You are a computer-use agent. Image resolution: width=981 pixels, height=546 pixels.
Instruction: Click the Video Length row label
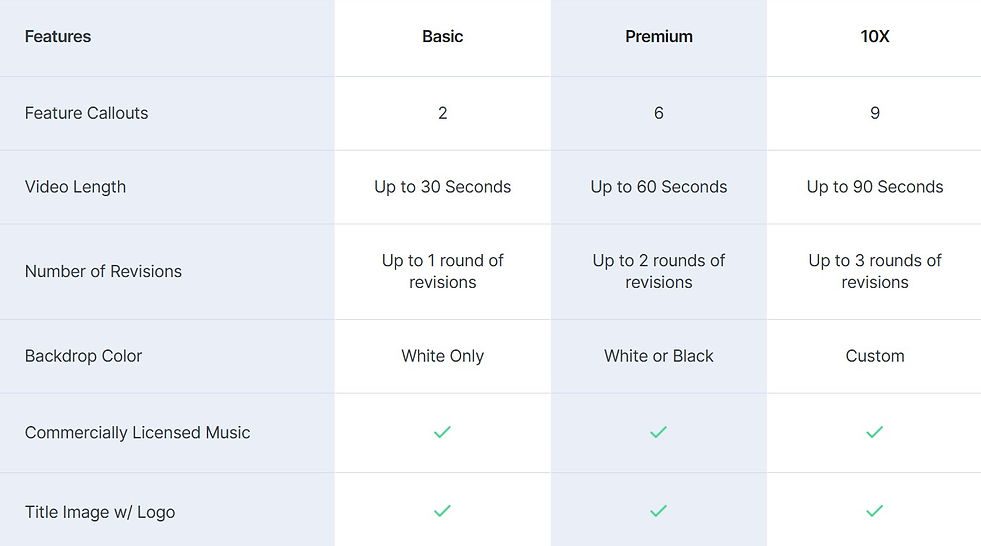(75, 187)
